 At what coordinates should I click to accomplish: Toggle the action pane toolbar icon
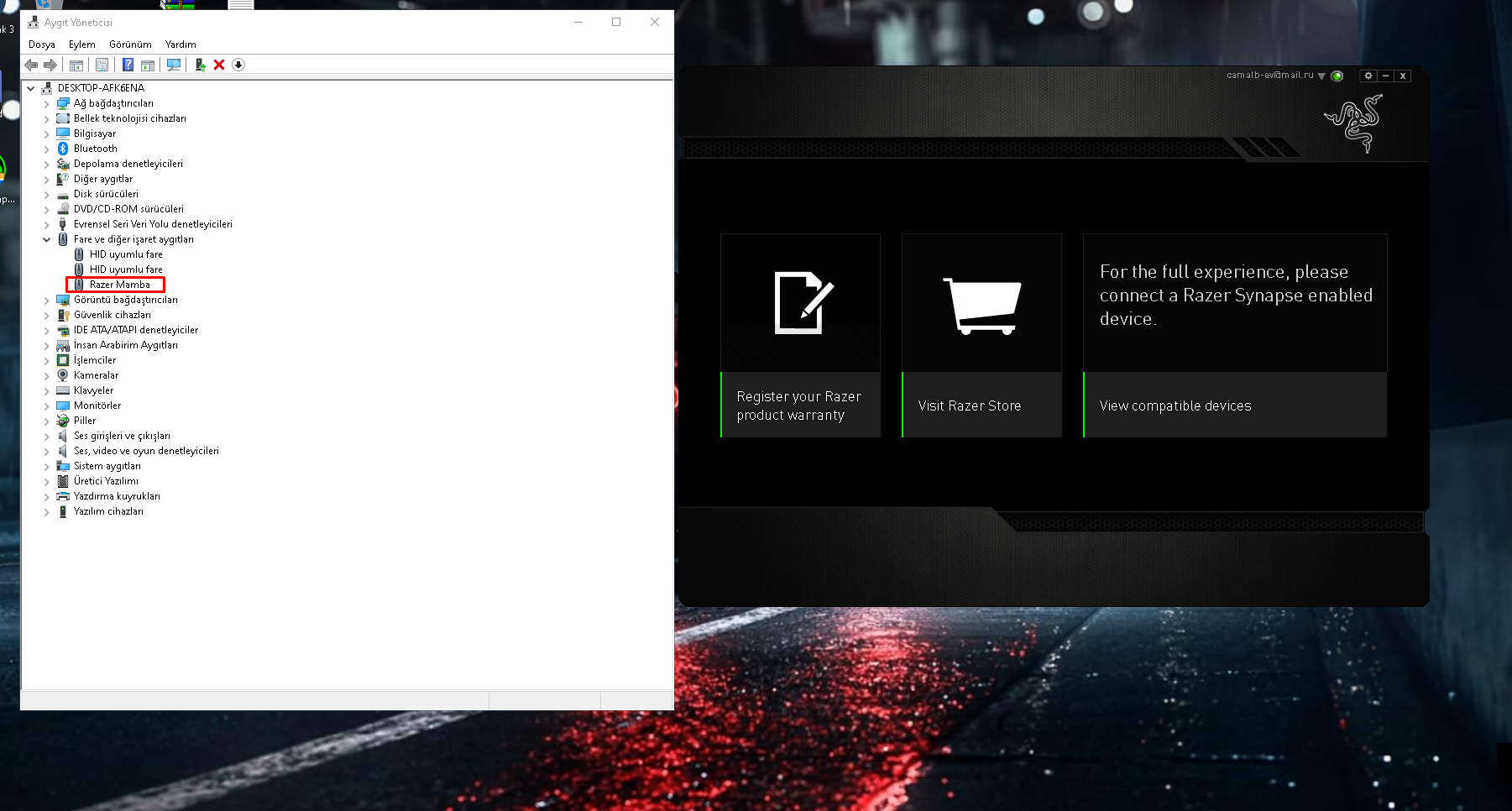148,65
